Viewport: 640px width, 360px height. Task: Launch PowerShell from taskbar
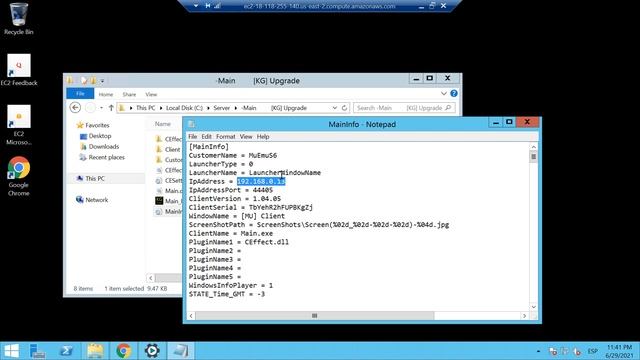click(67, 351)
